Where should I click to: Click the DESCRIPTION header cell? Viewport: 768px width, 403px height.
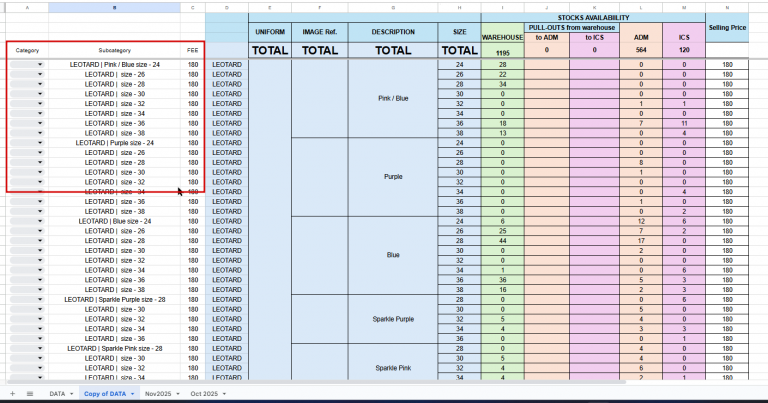(393, 32)
